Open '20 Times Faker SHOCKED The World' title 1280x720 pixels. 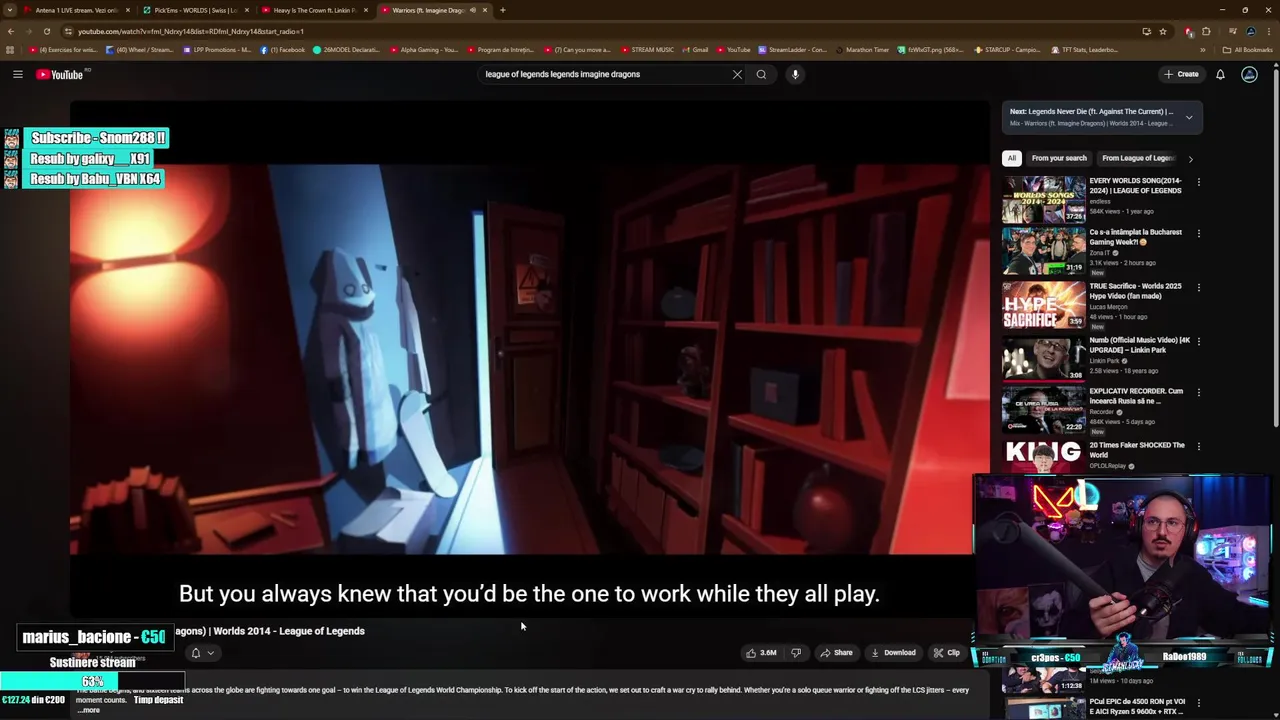1137,450
